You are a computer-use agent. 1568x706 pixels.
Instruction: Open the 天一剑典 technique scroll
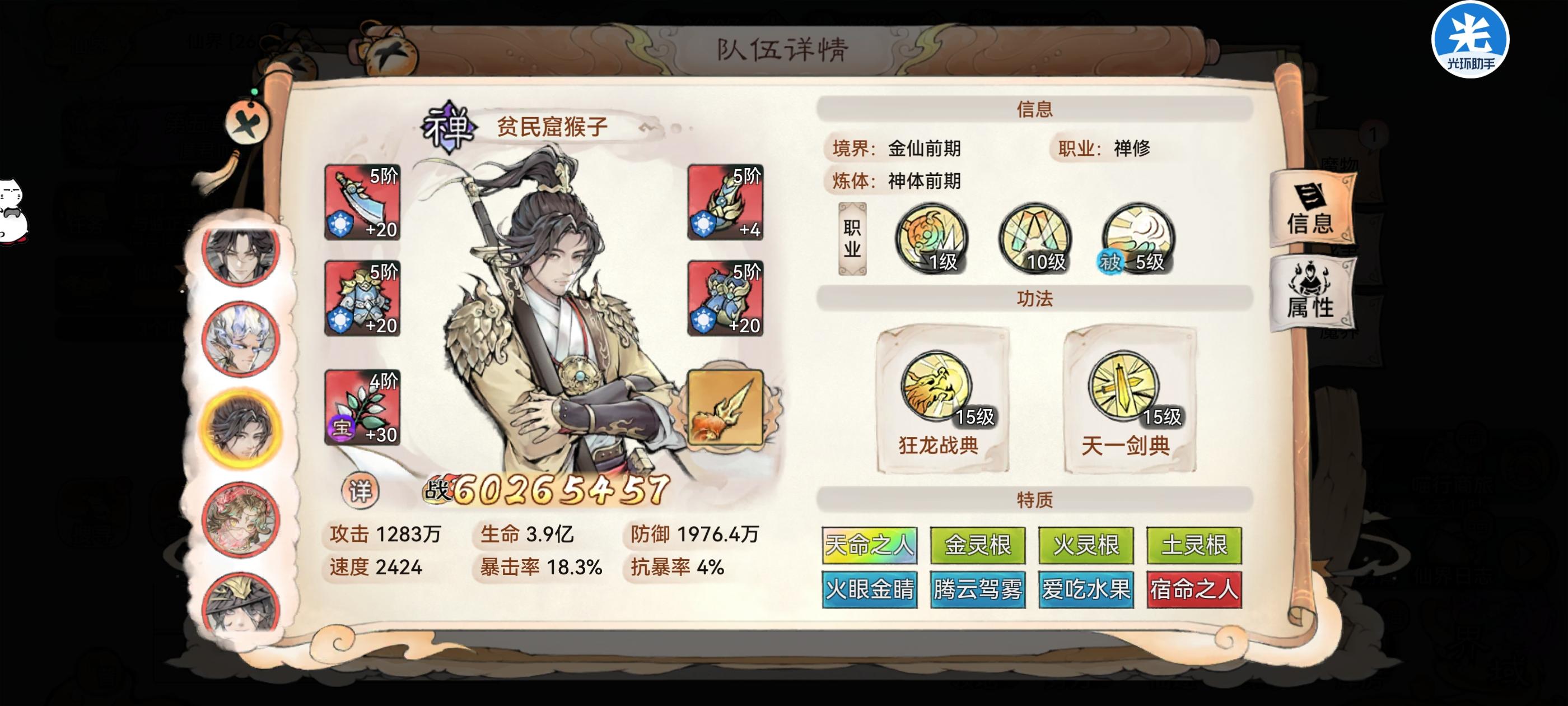1130,400
